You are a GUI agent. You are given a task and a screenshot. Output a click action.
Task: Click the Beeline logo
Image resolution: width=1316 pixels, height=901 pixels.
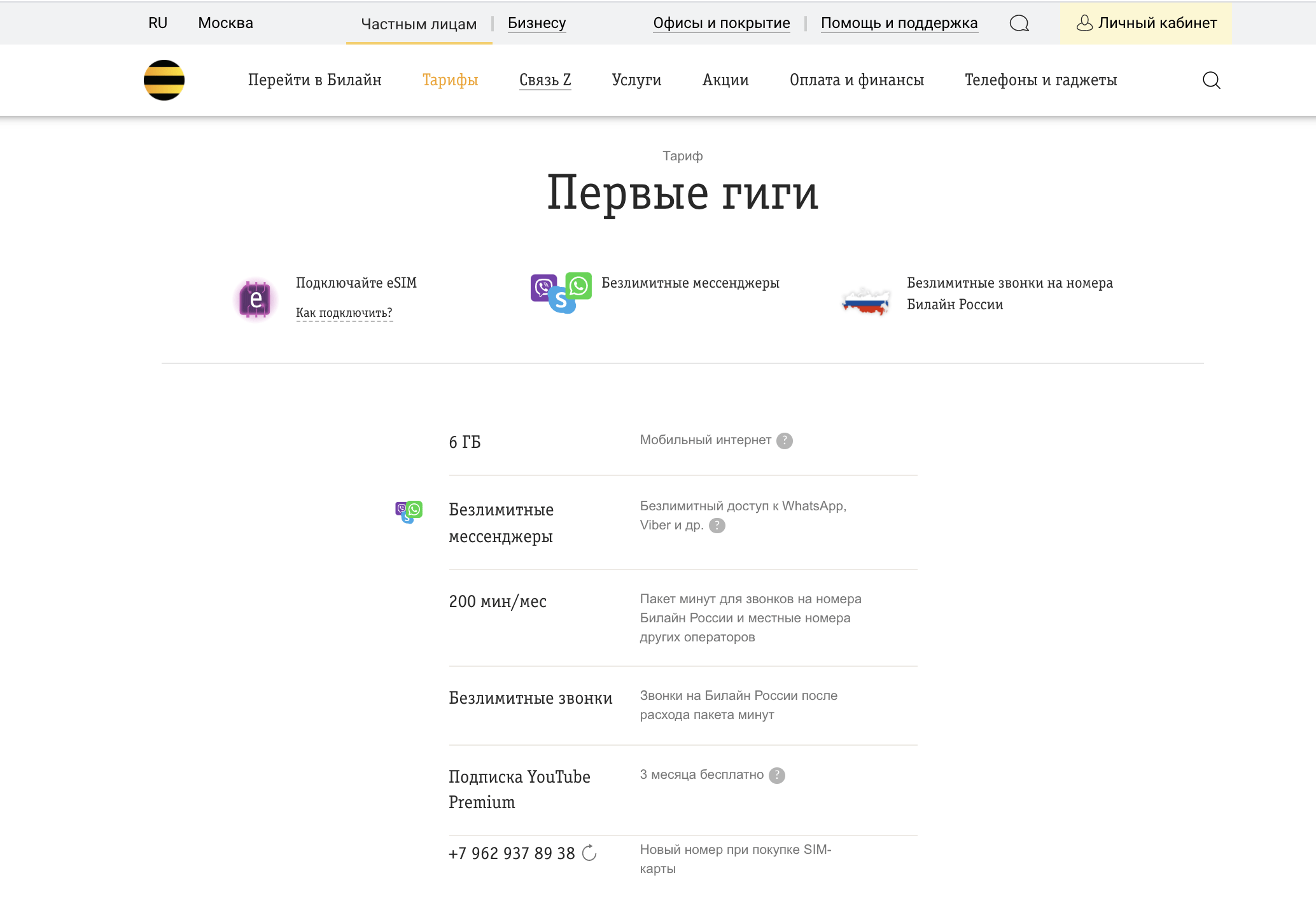(164, 80)
